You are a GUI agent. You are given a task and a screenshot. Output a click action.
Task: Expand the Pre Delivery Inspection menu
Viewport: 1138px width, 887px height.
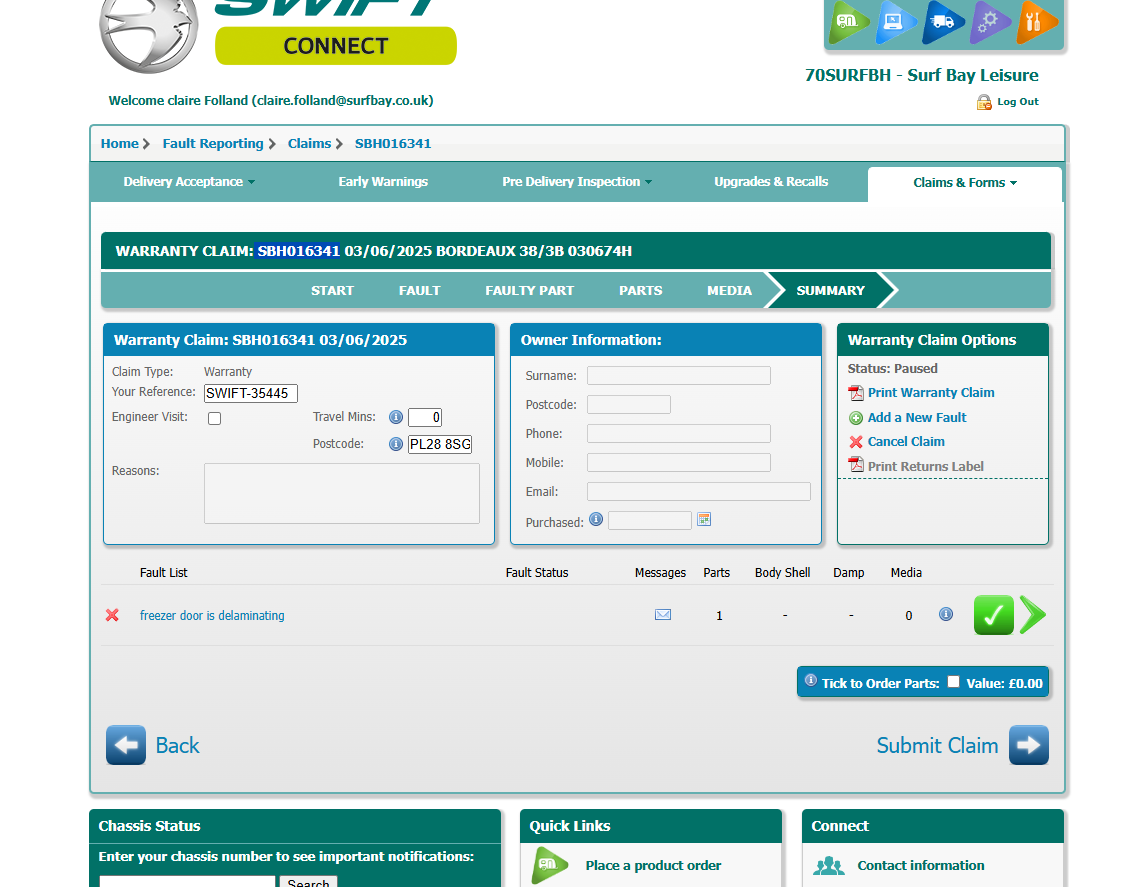coord(577,181)
